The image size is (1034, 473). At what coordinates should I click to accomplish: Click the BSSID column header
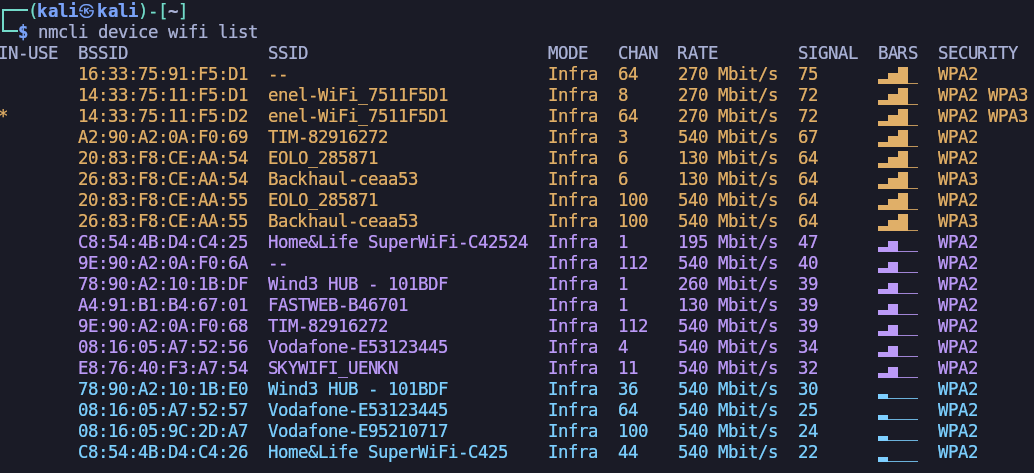pyautogui.click(x=102, y=53)
